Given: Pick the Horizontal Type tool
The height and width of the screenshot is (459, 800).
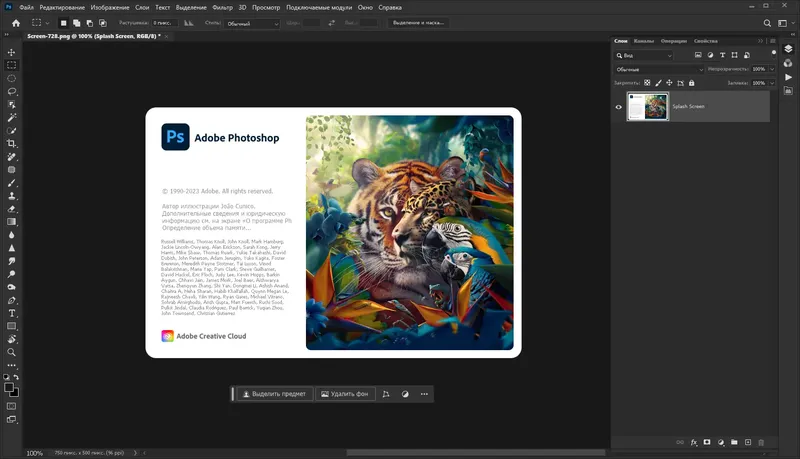Looking at the screenshot, I should [x=12, y=313].
